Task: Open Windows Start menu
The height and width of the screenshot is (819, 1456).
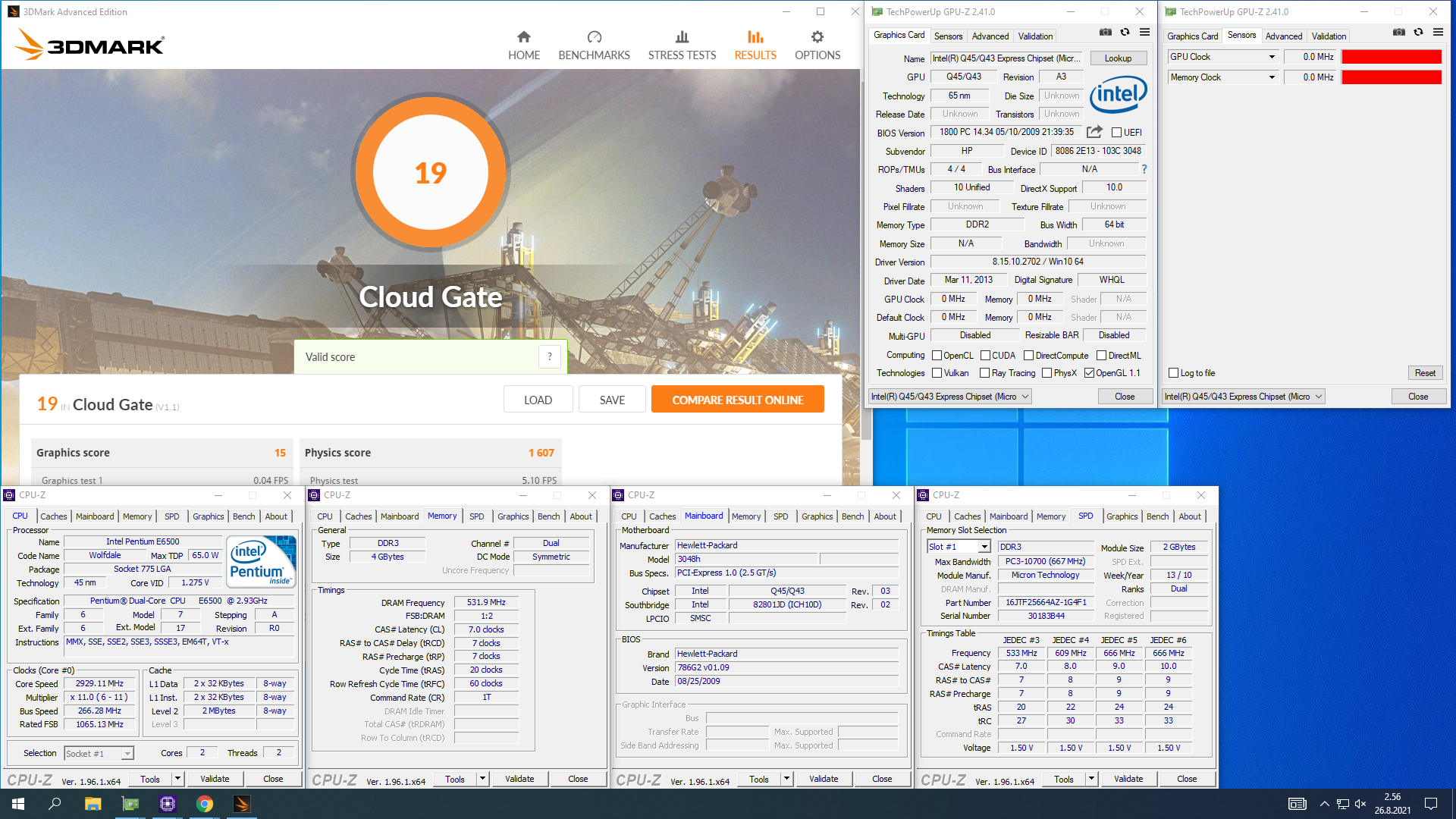Action: tap(18, 804)
